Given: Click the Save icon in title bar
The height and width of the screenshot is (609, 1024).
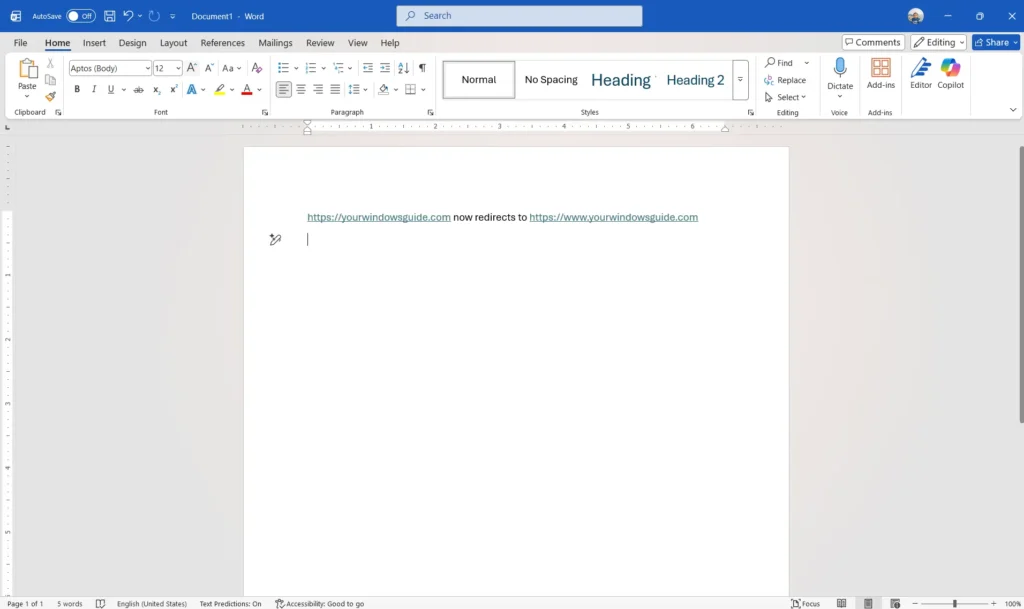Looking at the screenshot, I should pyautogui.click(x=109, y=16).
